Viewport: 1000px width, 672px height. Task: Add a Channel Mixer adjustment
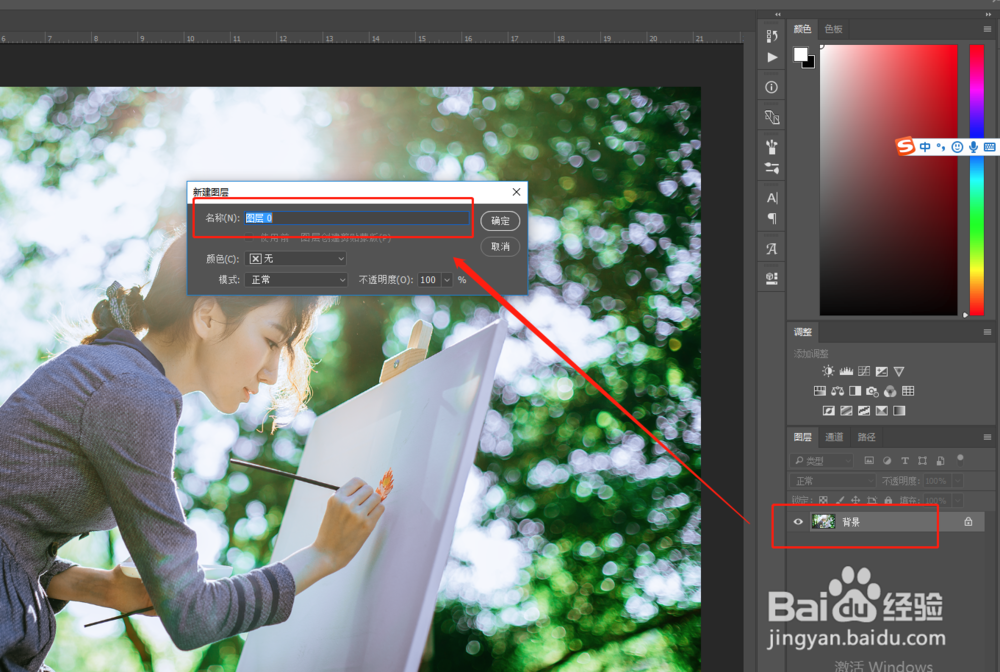pos(890,391)
